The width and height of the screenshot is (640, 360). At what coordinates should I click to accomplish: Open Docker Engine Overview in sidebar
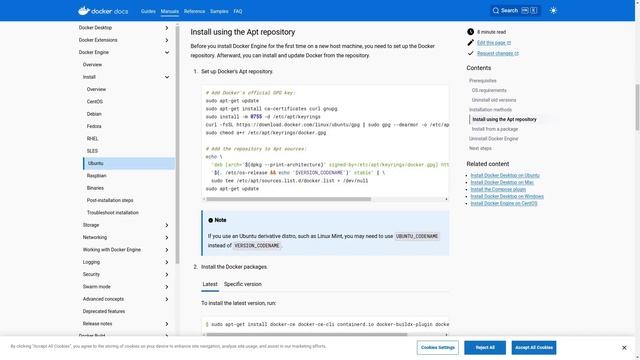coord(92,64)
